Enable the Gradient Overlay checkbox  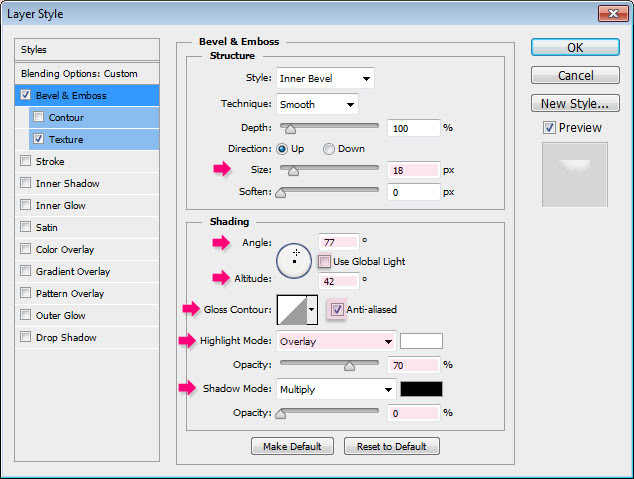click(x=25, y=270)
